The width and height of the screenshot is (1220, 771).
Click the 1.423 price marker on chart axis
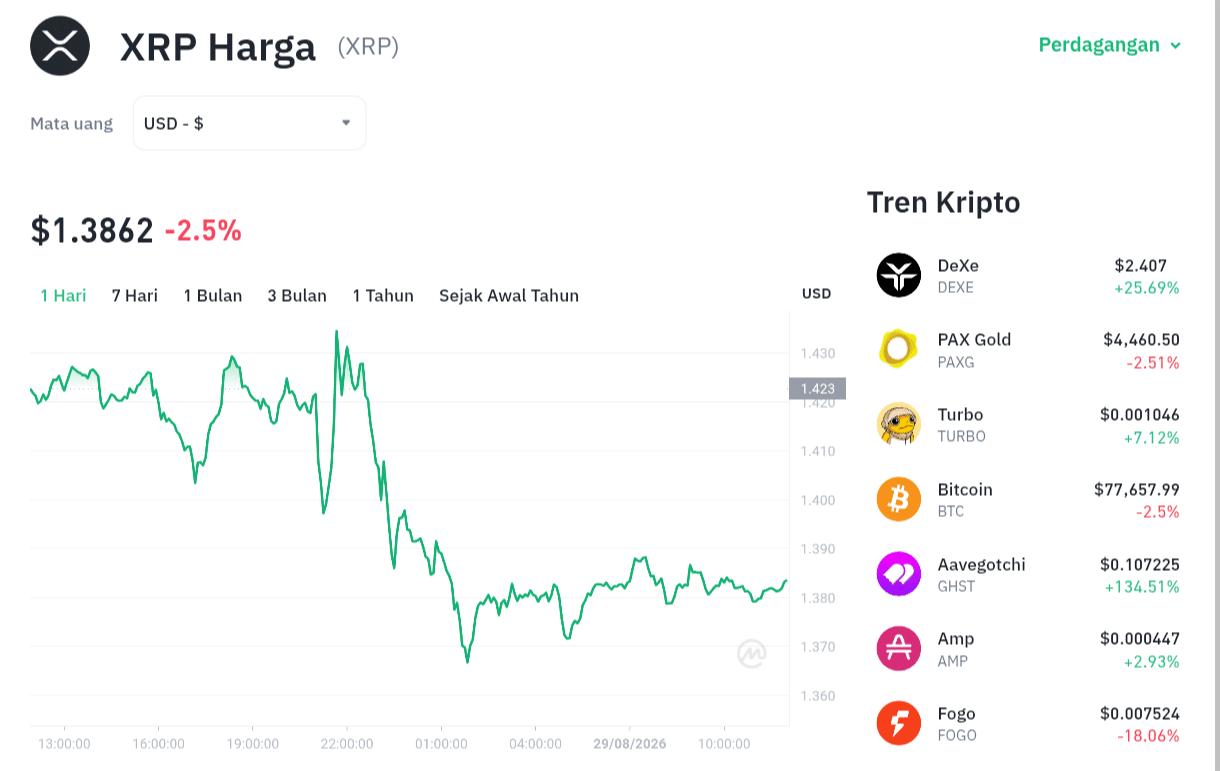tap(817, 388)
